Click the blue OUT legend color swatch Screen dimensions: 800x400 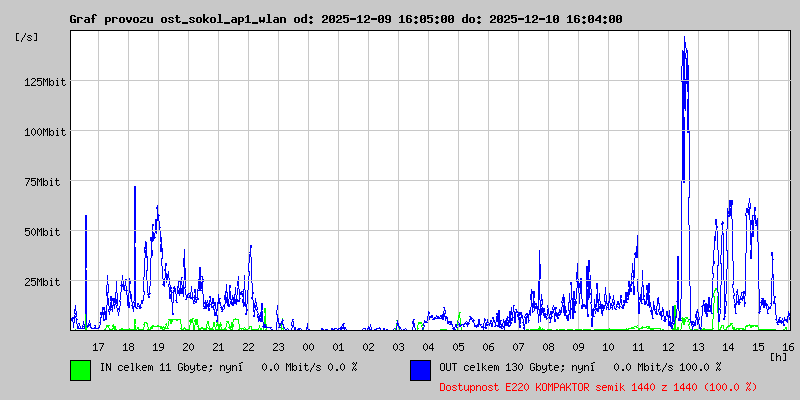420,370
